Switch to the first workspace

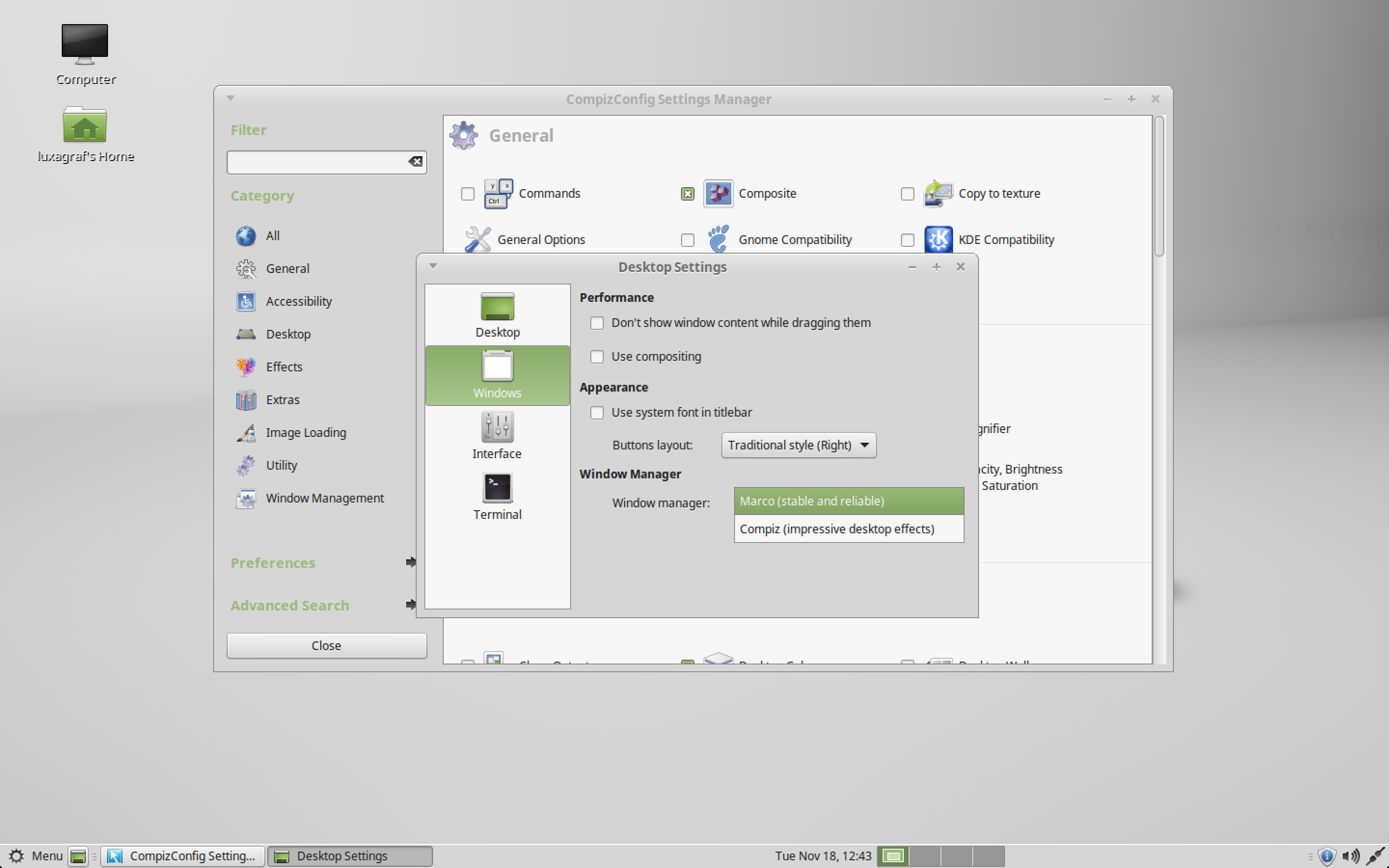[893, 856]
